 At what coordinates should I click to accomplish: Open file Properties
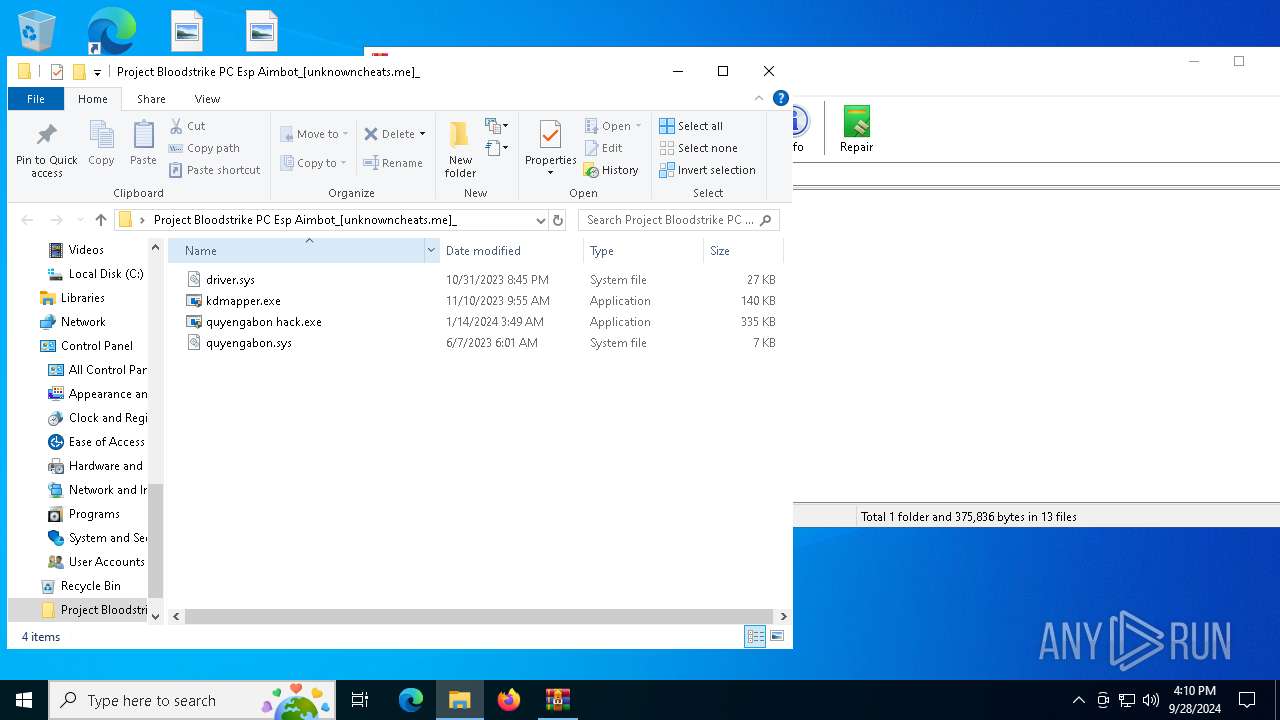click(551, 148)
